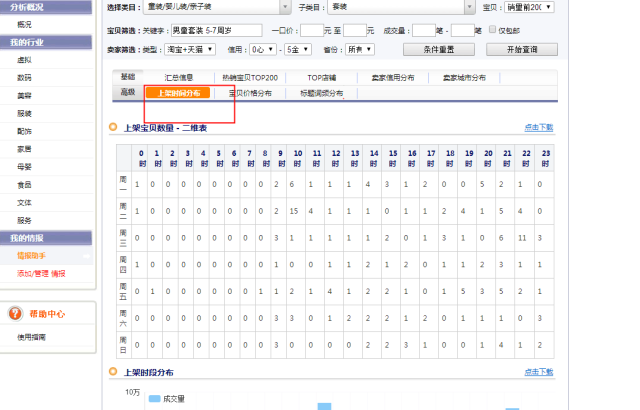This screenshot has width=640, height=410.
Task: Open the 宝贝 销量前200 dropdown
Action: [529, 7]
